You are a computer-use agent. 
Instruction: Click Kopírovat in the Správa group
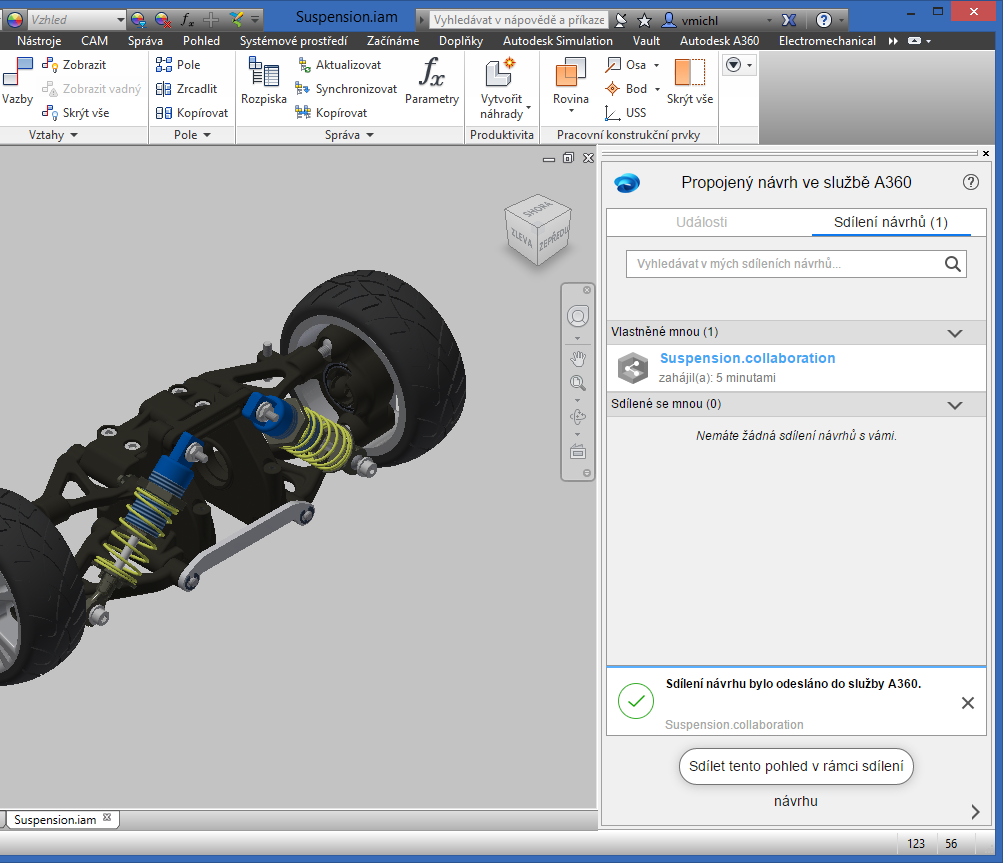pyautogui.click(x=331, y=113)
